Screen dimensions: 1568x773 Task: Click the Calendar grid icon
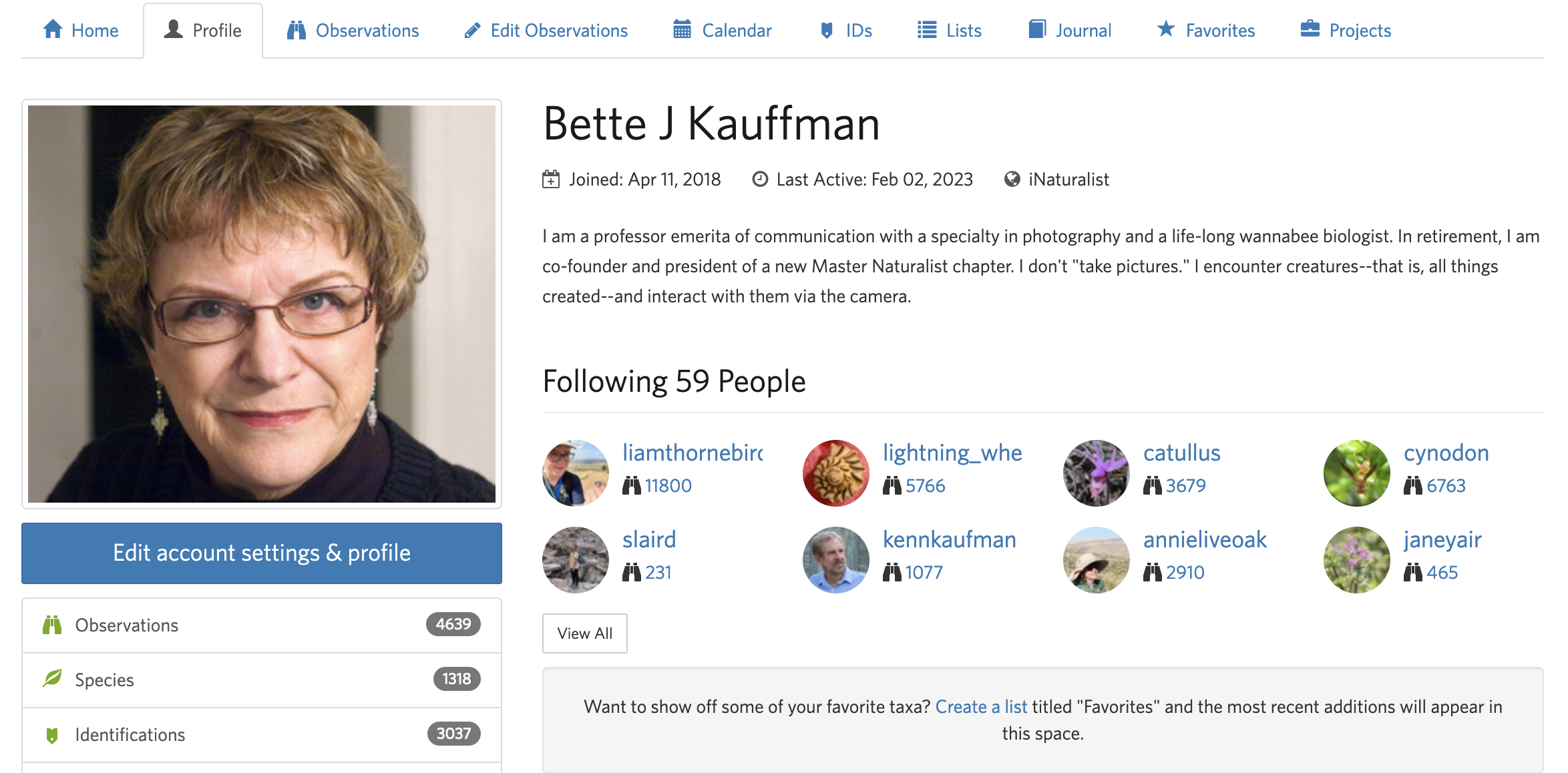(682, 29)
